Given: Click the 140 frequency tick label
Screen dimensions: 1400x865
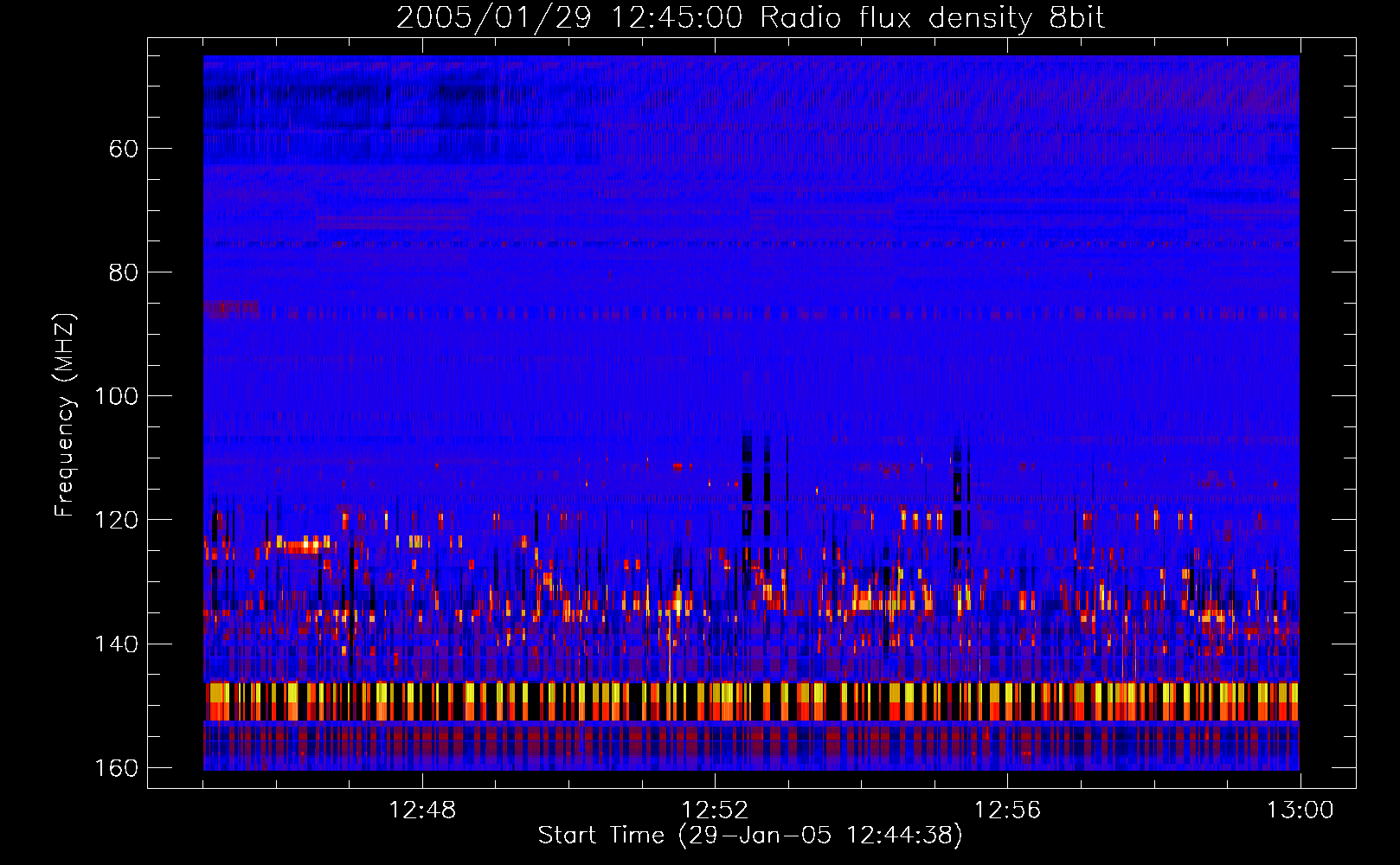Looking at the screenshot, I should coord(116,644).
